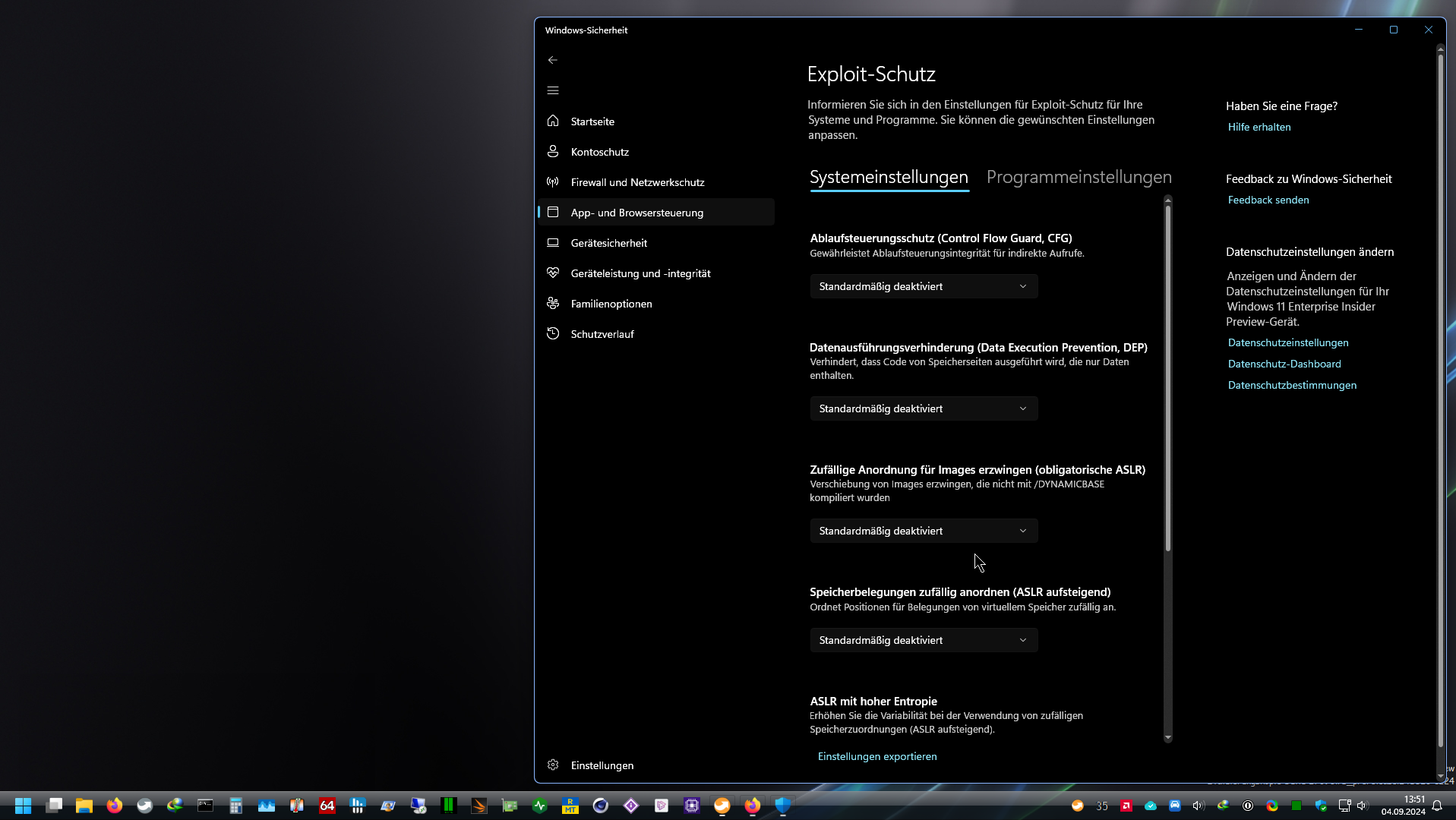The image size is (1456, 820).
Task: Click the blue car tray icon
Action: (1175, 806)
